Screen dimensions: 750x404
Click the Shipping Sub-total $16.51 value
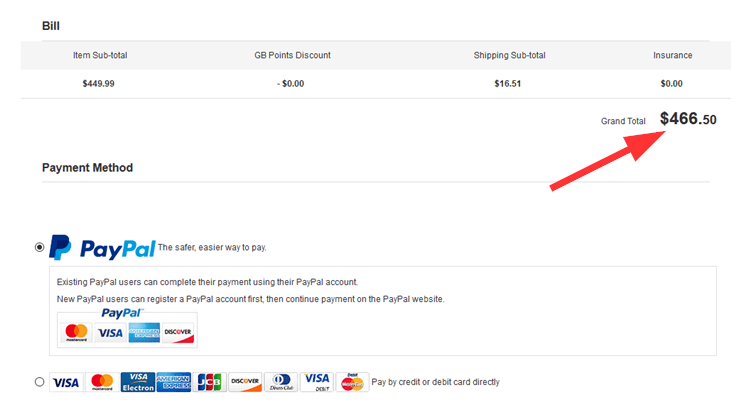tap(507, 84)
